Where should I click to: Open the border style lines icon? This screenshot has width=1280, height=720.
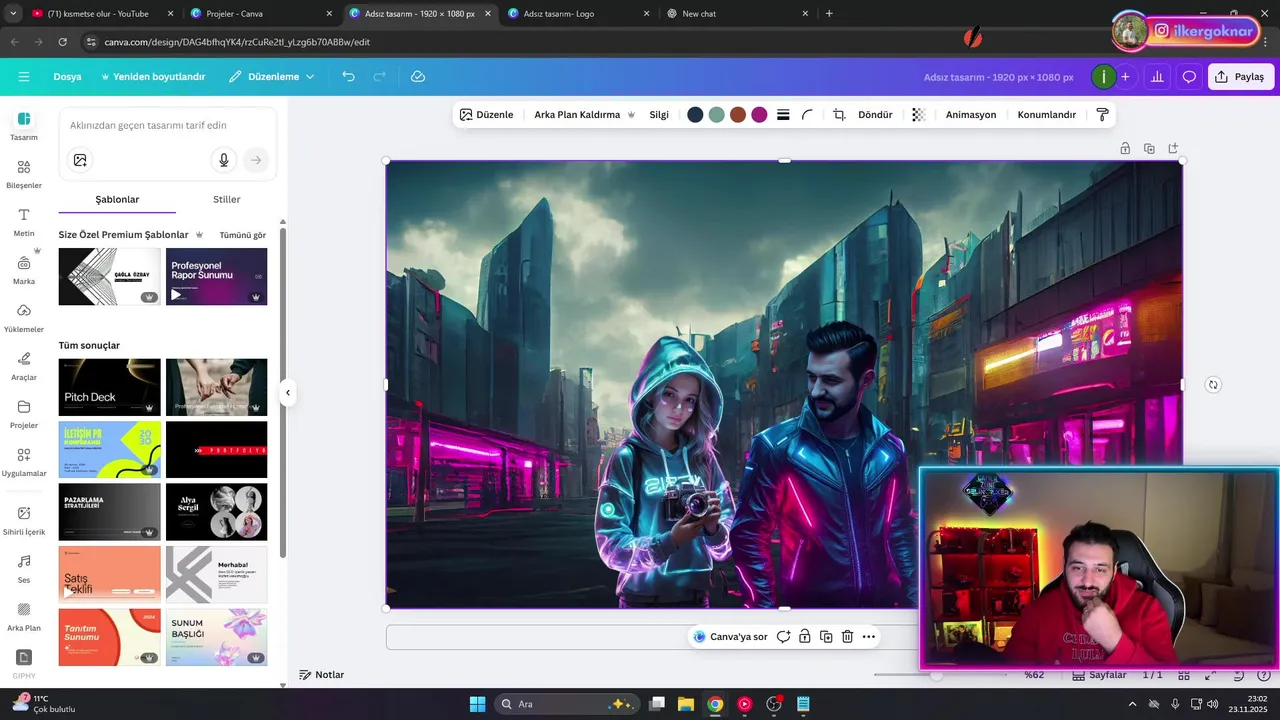click(783, 115)
